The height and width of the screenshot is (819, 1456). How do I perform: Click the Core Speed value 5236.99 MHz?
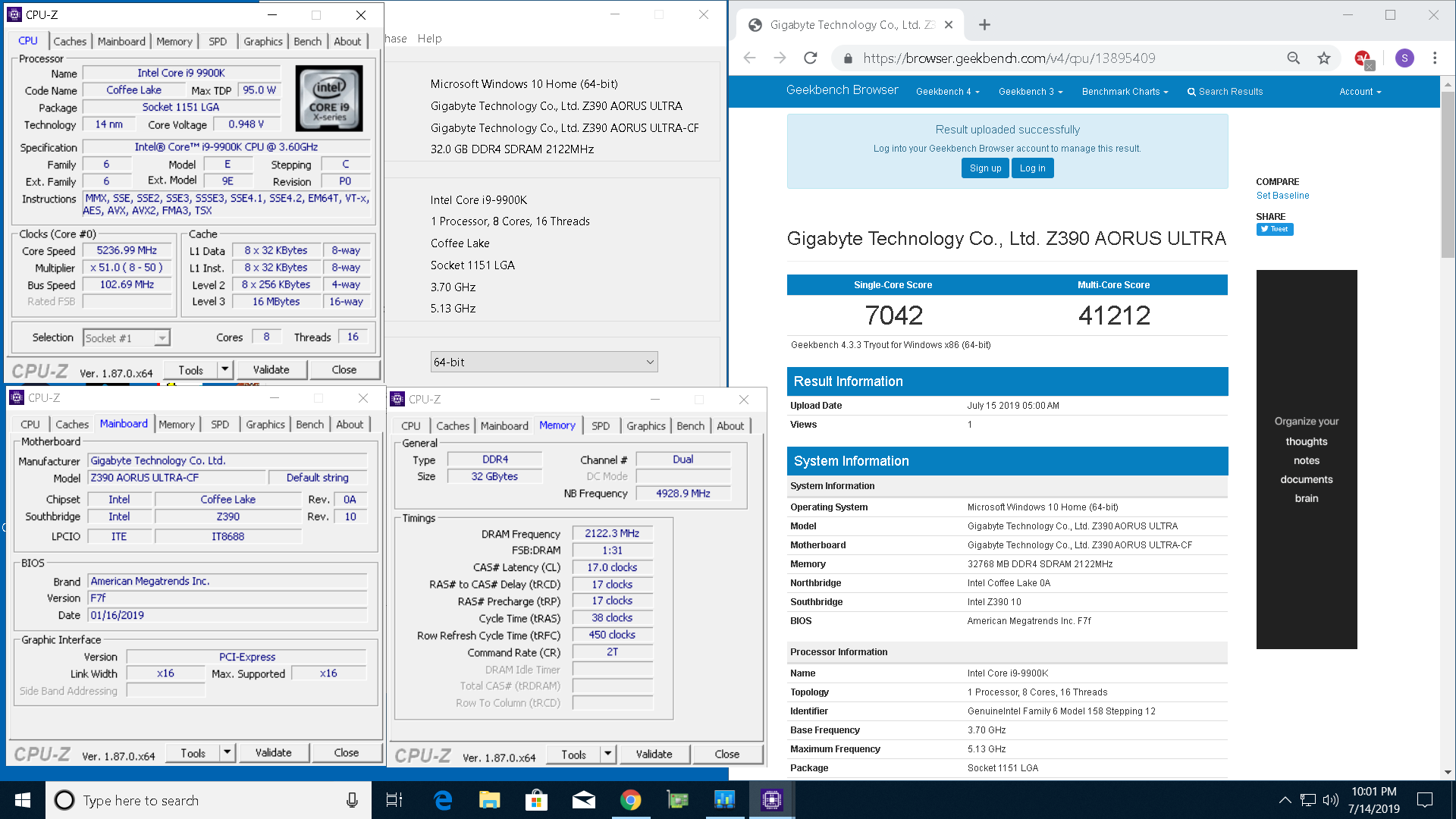pyautogui.click(x=127, y=250)
